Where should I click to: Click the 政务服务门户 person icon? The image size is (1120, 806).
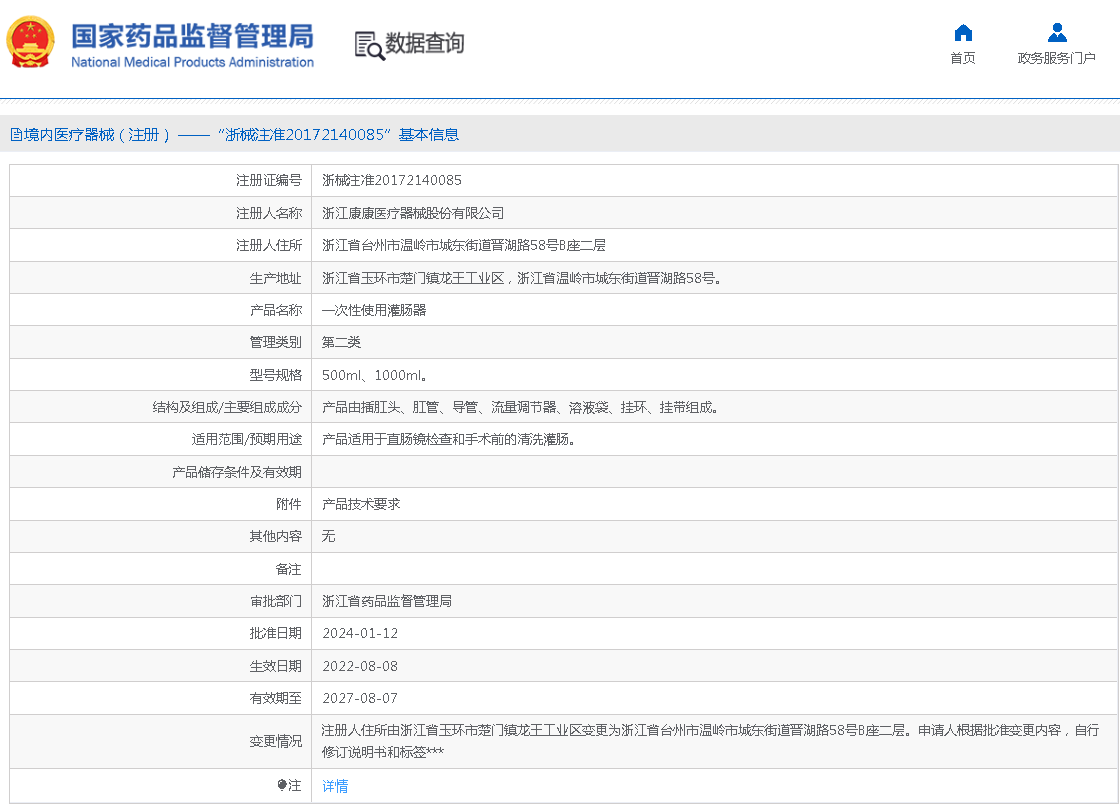pyautogui.click(x=1056, y=31)
